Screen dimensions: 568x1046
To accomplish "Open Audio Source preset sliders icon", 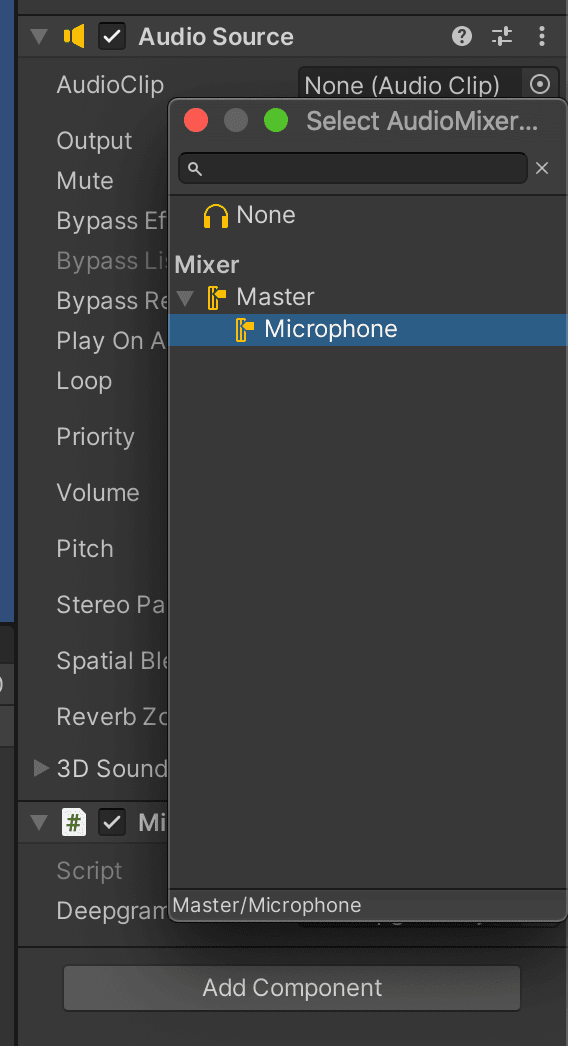I will point(502,36).
